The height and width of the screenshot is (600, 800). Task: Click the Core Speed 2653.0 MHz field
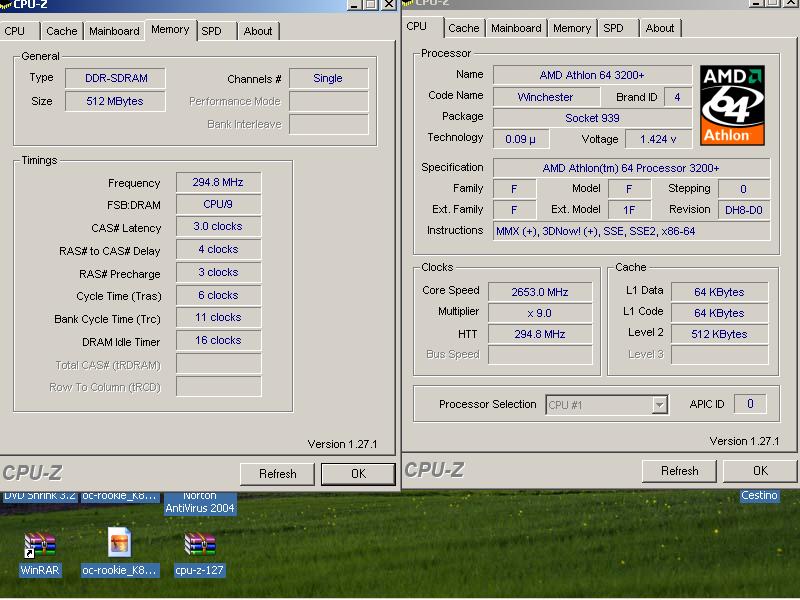(x=540, y=292)
